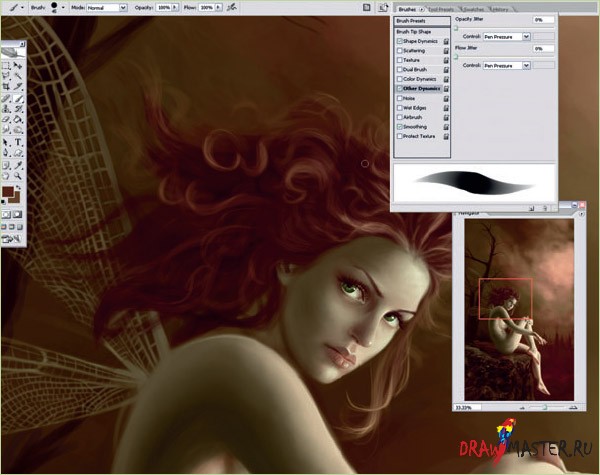
Task: Enable the Dual Brush checkbox
Action: (x=399, y=69)
